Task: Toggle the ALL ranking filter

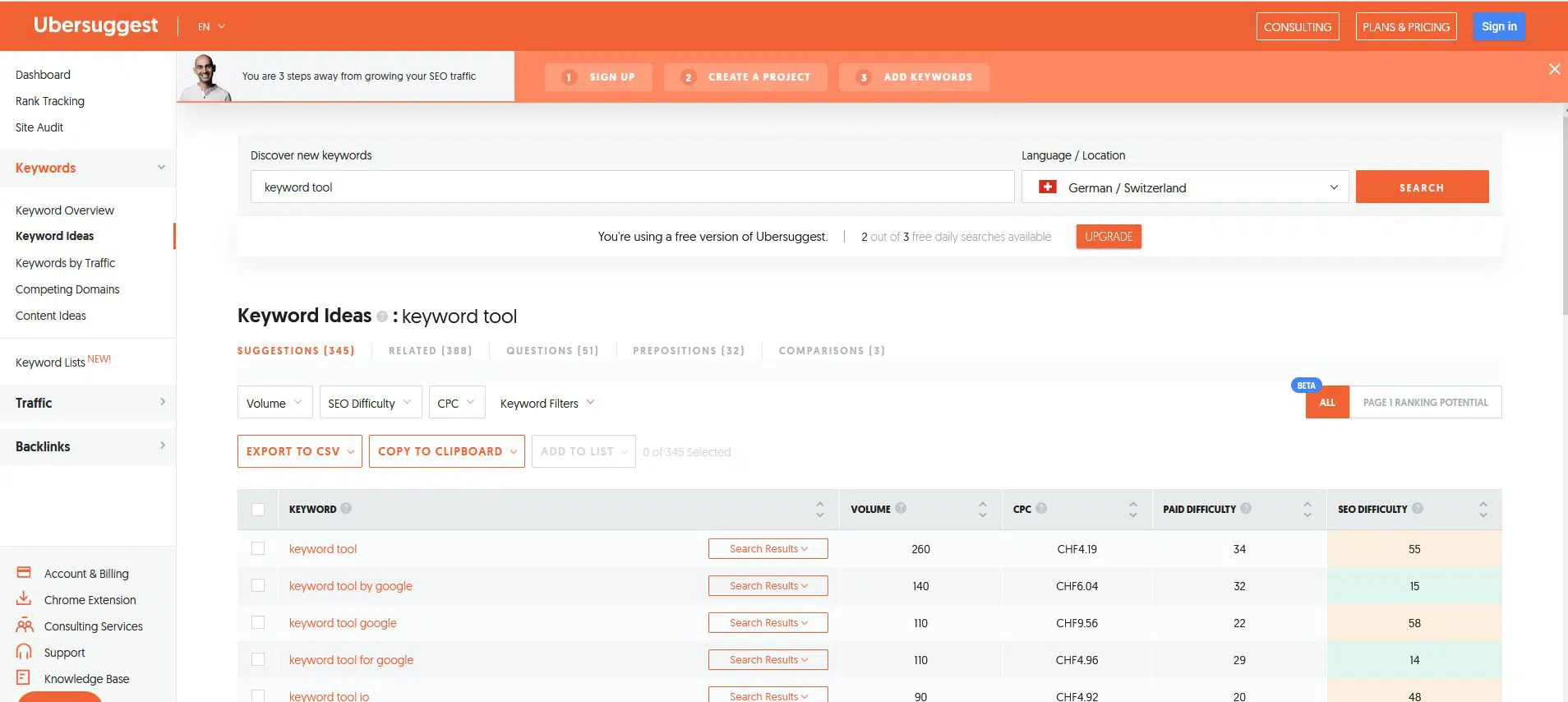Action: pyautogui.click(x=1327, y=402)
